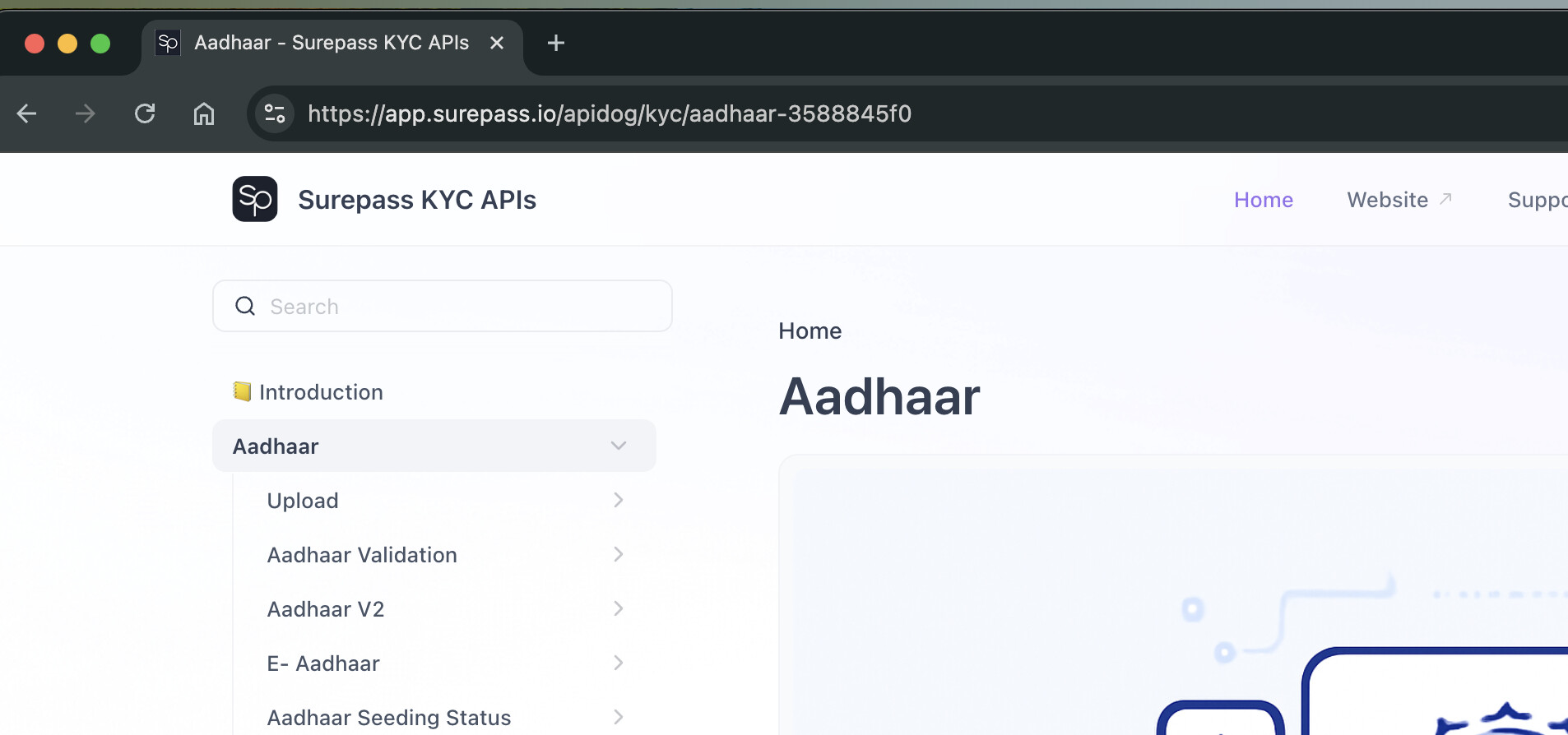Screen dimensions: 1568x735
Task: Expand the Aadhaar Validation submenu arrow
Action: tap(619, 554)
